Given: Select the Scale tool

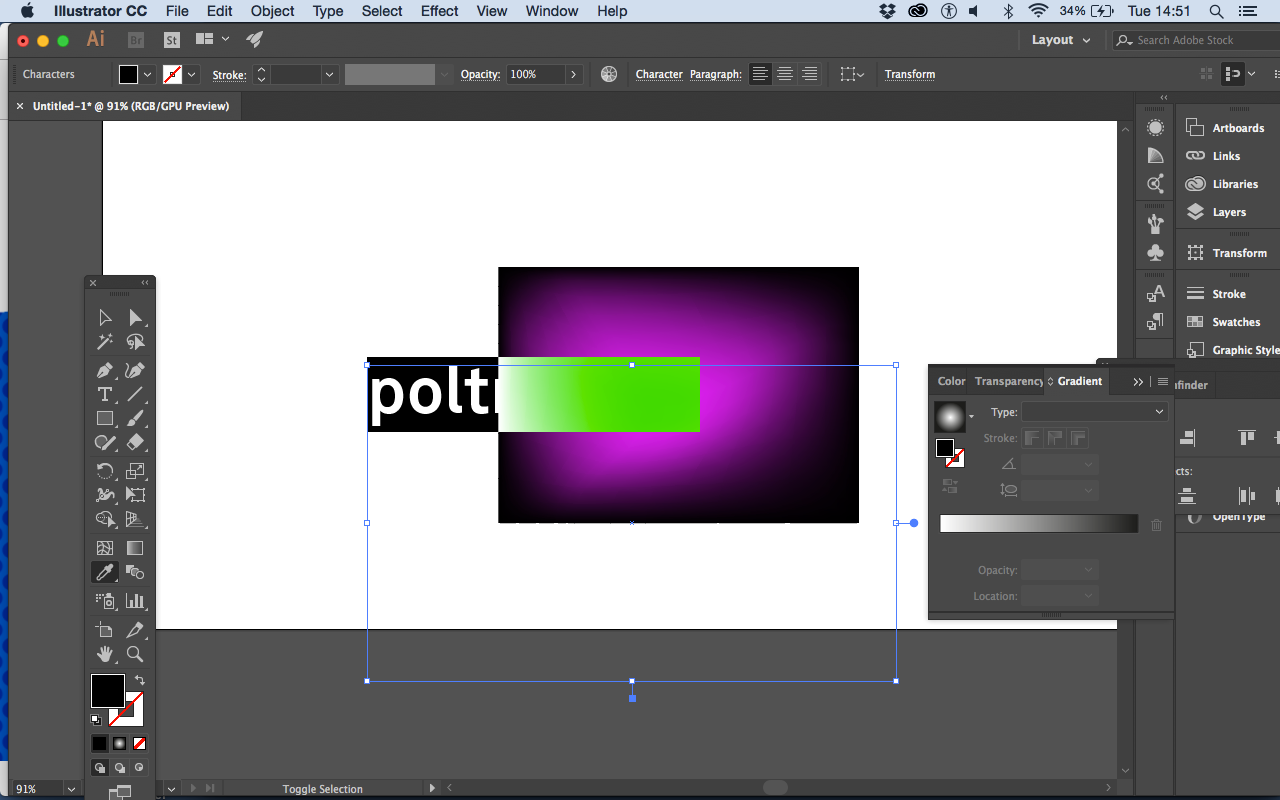Looking at the screenshot, I should [135, 470].
